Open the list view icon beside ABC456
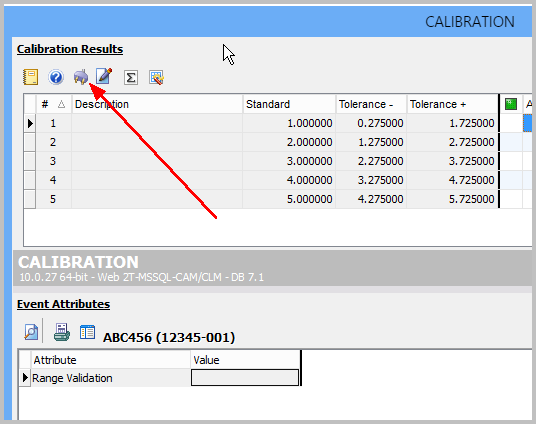Viewport: 536px width, 424px height. tap(87, 332)
